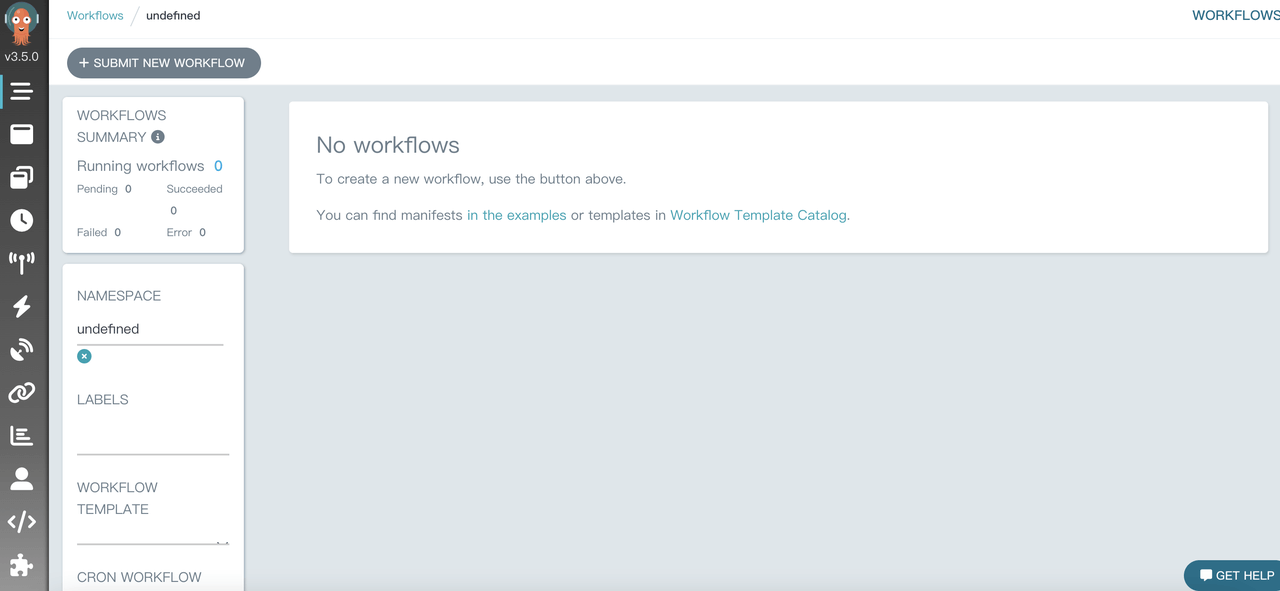The height and width of the screenshot is (591, 1280).
Task: Click the WORKFLOWS title at top right
Action: [1236, 16]
